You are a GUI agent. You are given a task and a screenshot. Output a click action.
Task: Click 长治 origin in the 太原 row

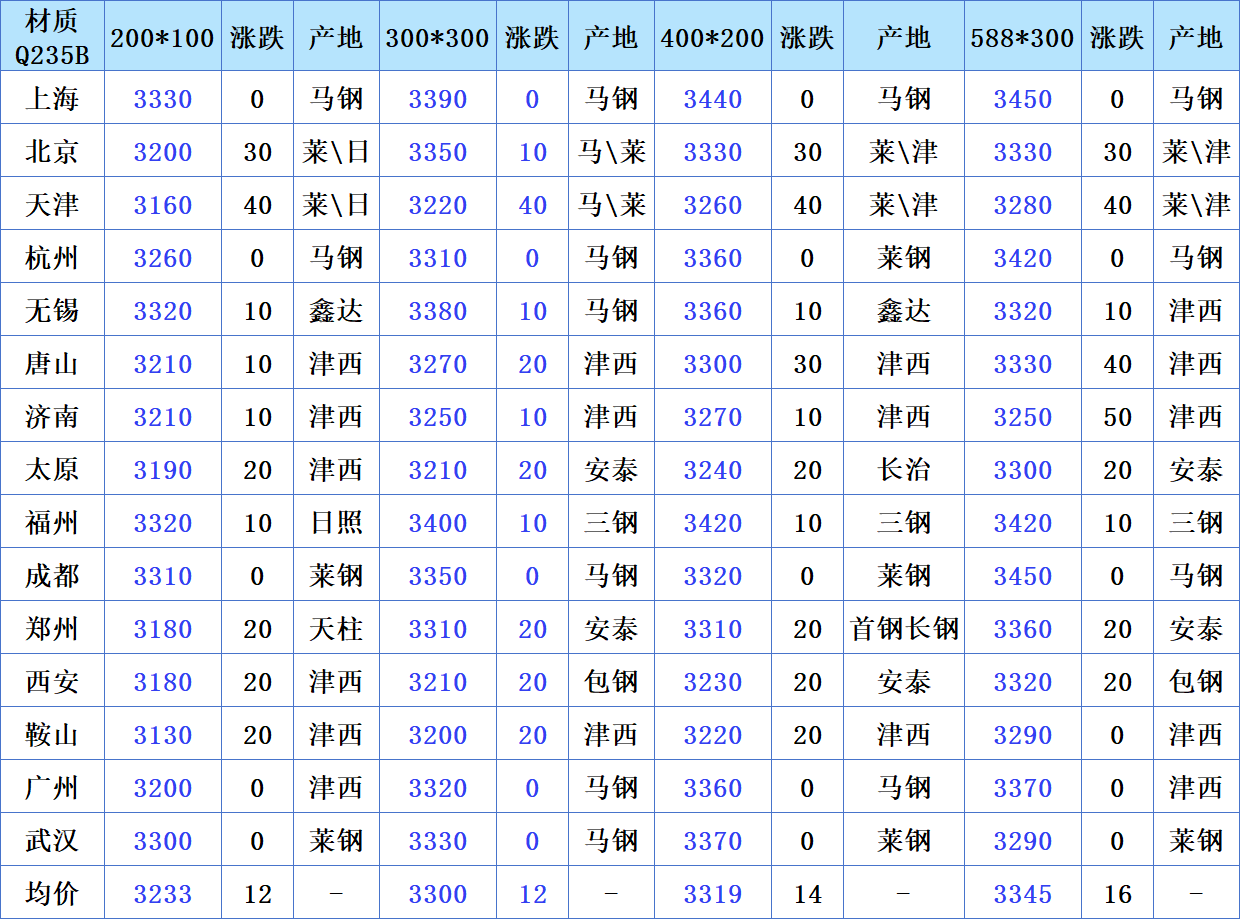click(904, 470)
